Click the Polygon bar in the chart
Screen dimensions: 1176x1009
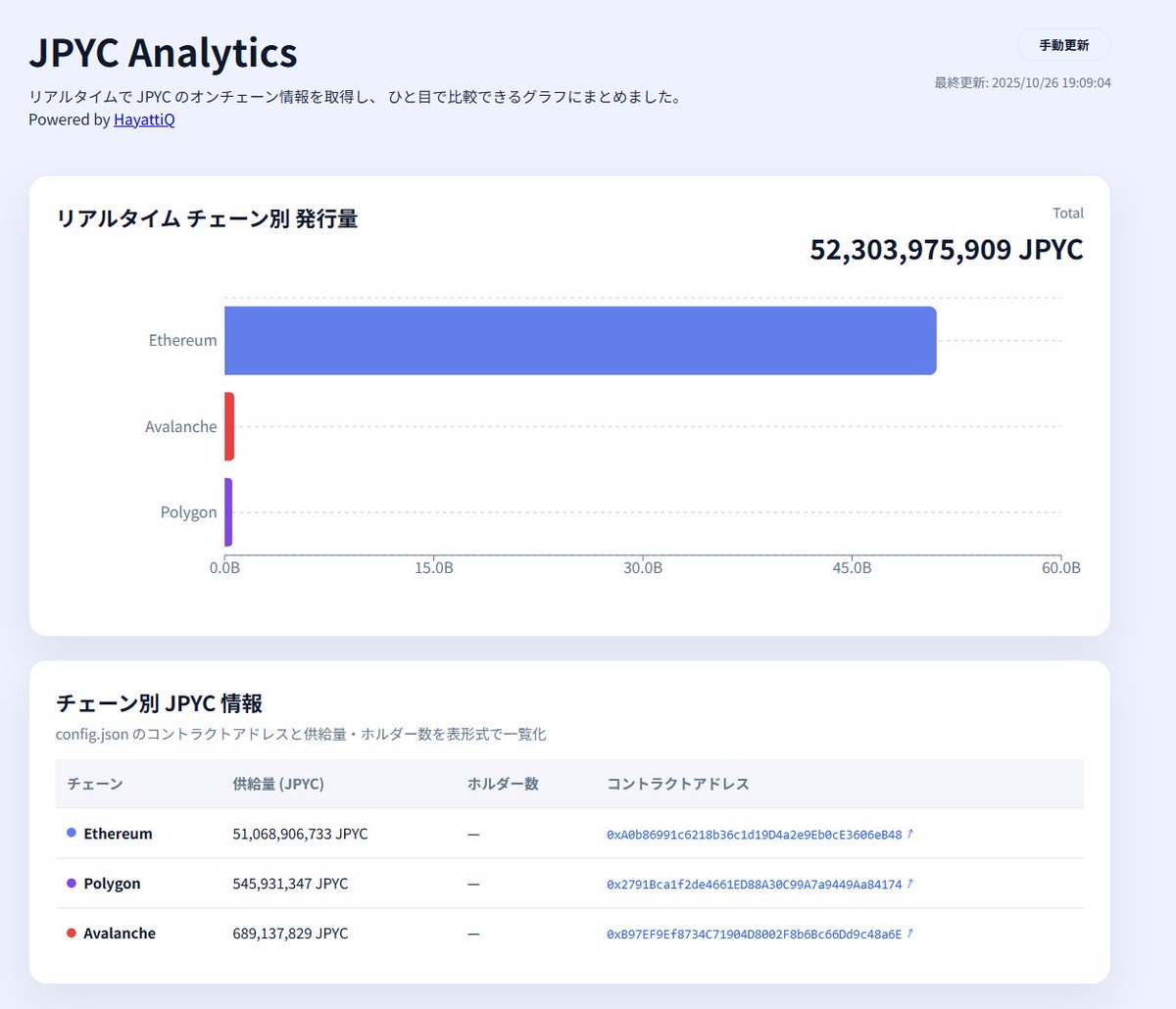click(x=227, y=511)
